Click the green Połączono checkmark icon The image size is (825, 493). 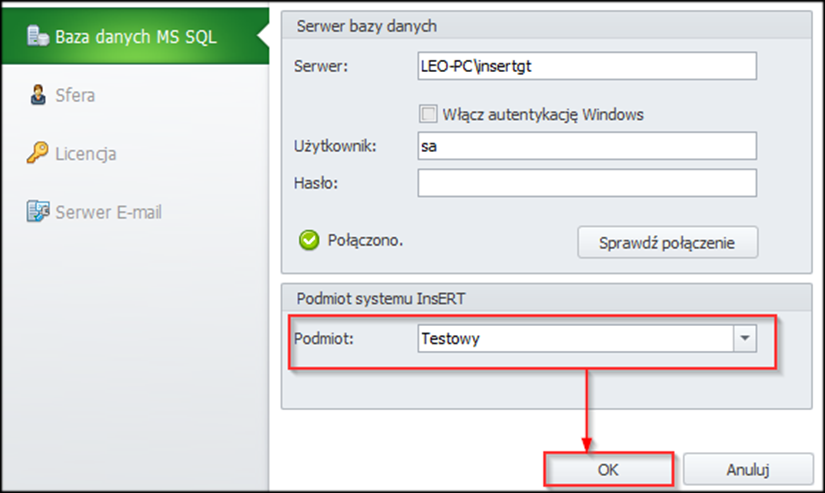309,240
